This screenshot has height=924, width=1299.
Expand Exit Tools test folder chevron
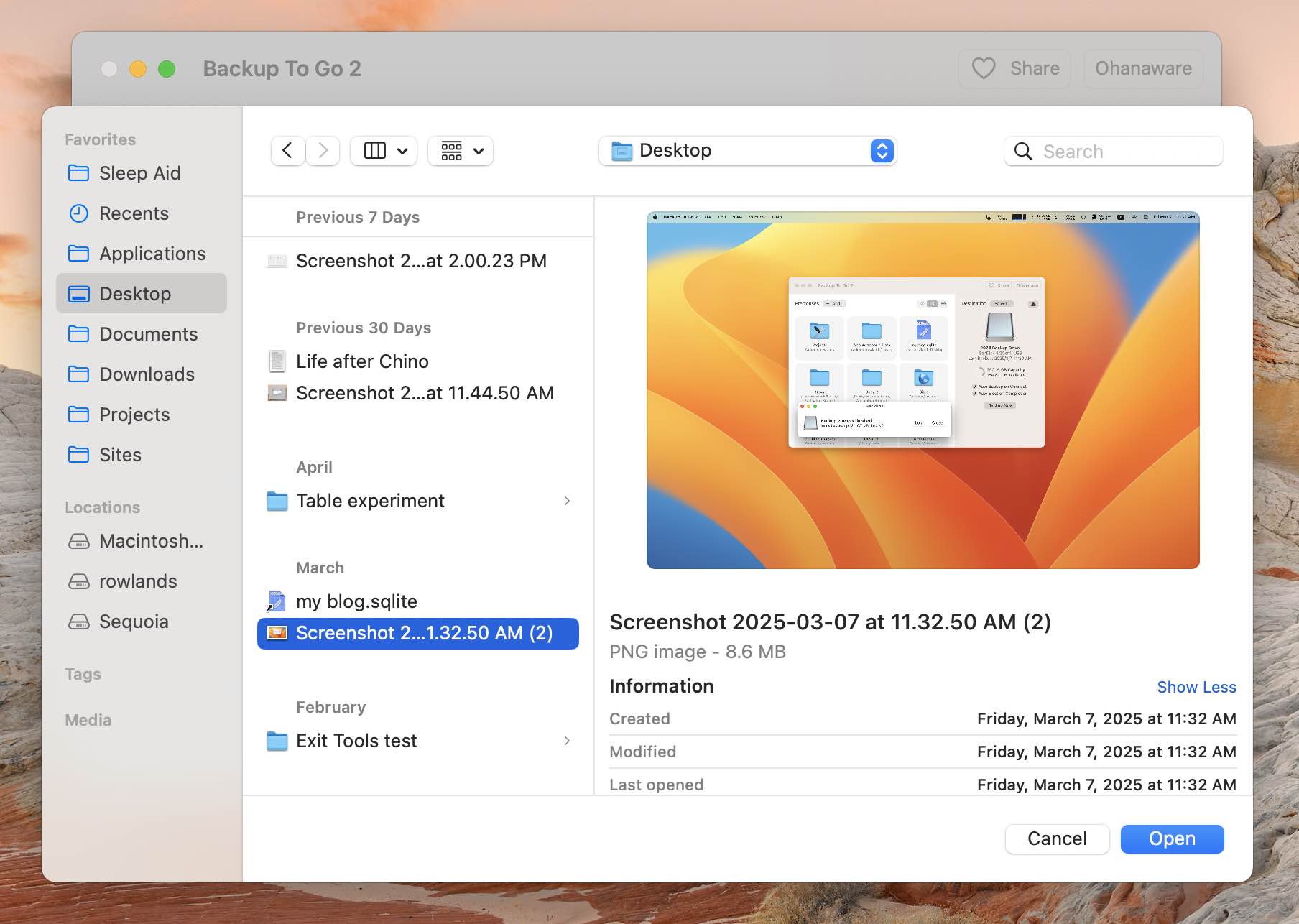[567, 741]
